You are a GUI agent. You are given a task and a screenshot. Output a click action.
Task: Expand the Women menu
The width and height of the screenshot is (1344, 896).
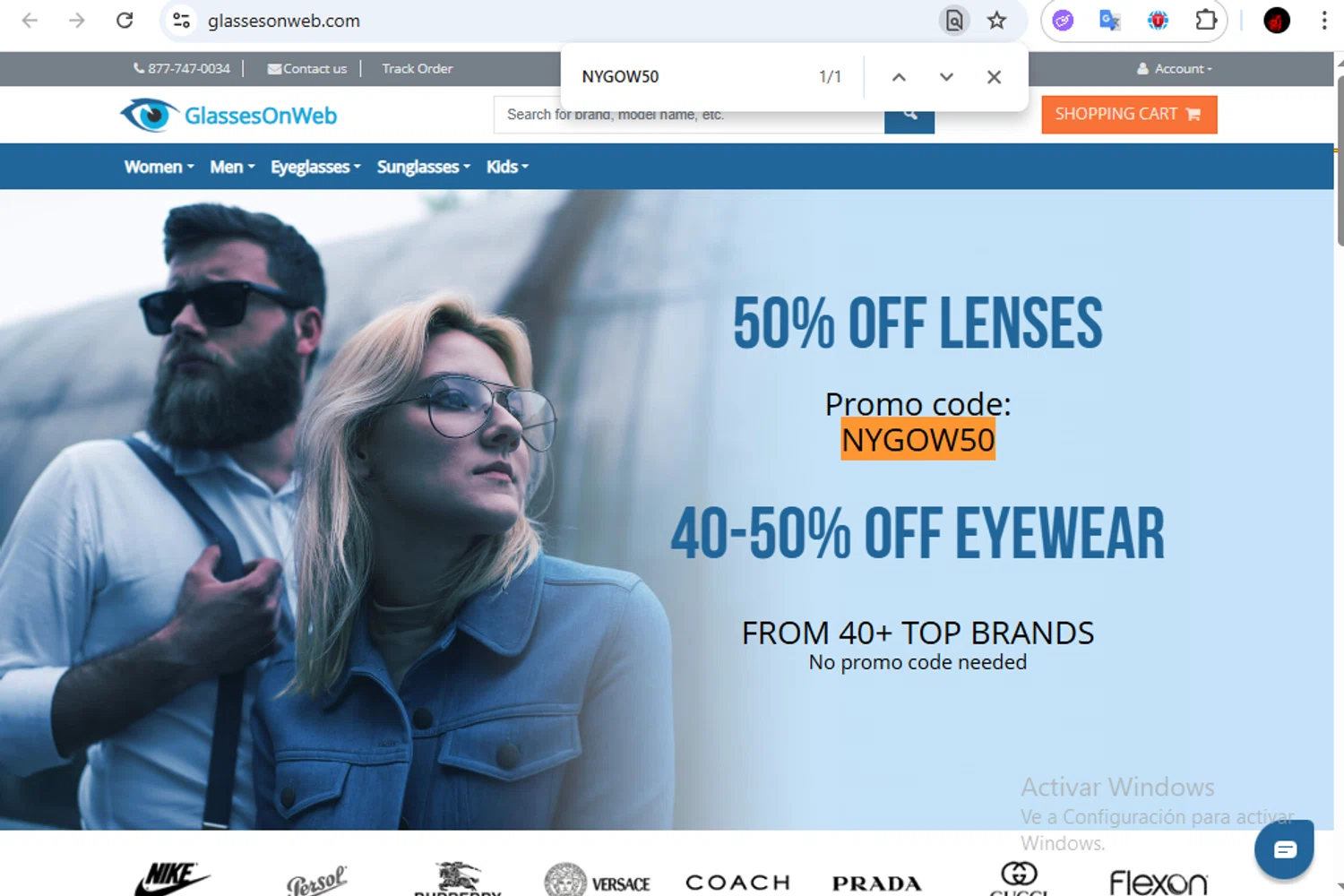pyautogui.click(x=159, y=167)
